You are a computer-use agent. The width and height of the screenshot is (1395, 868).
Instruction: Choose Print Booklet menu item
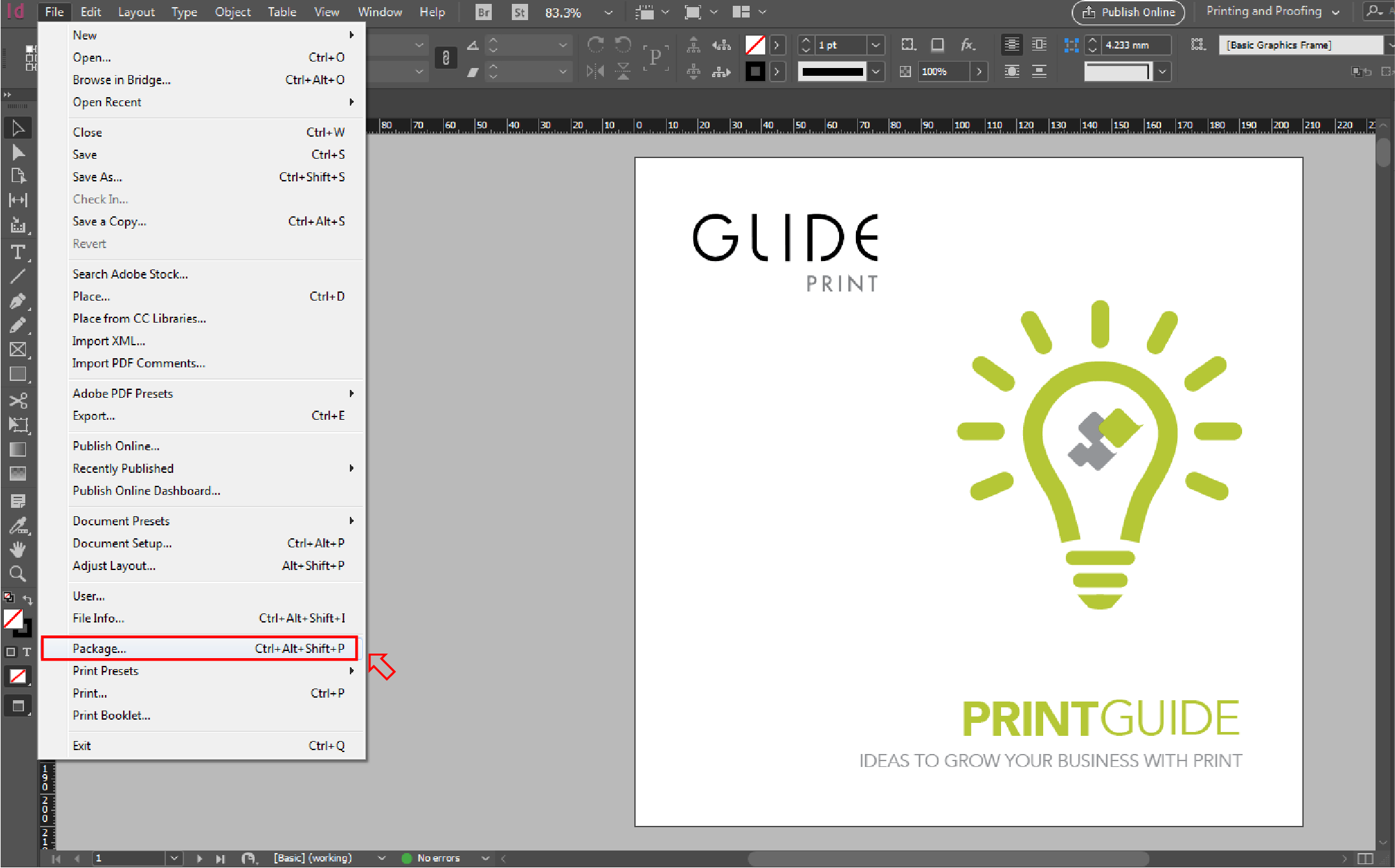214,715
